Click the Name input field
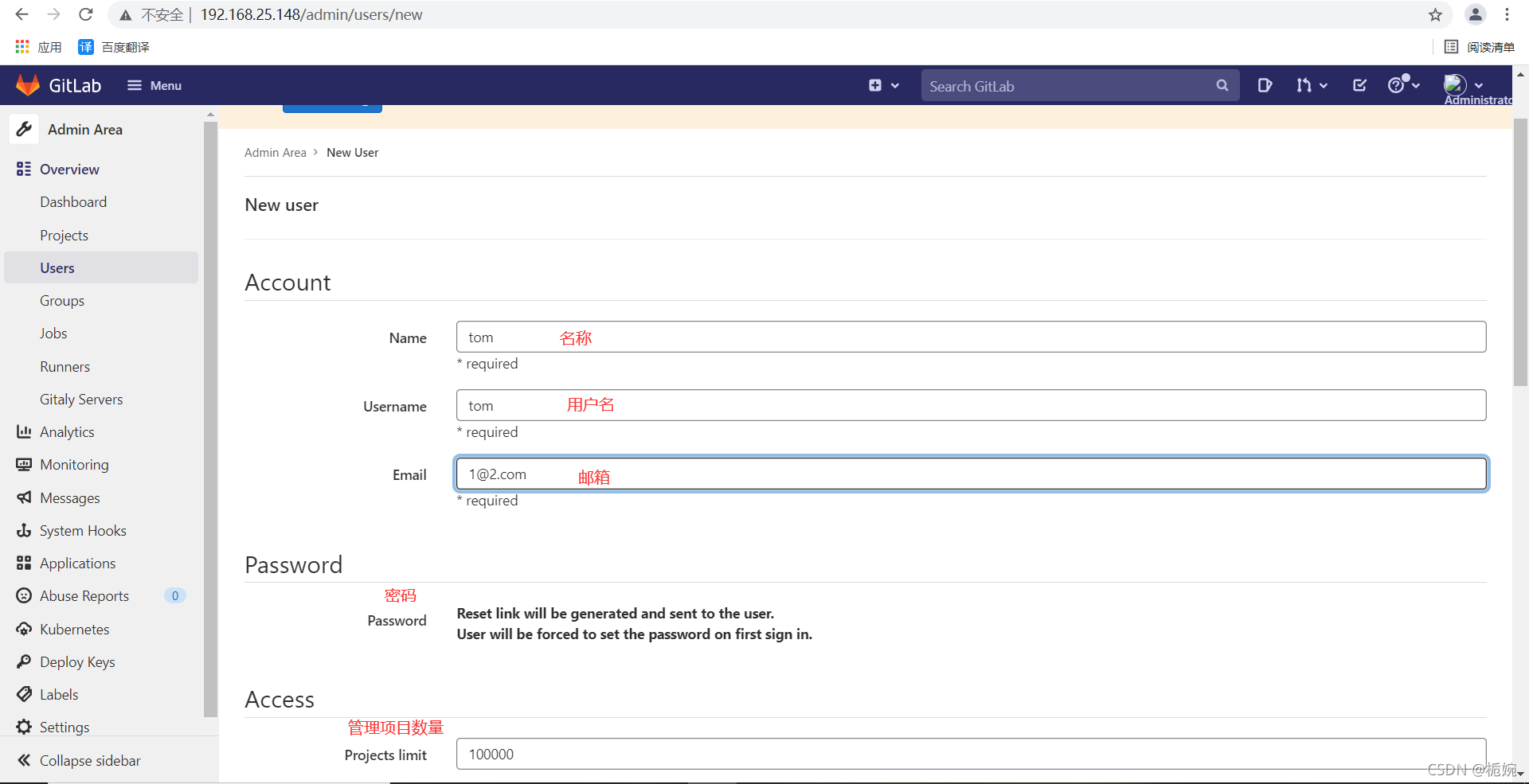The height and width of the screenshot is (784, 1529). tap(971, 337)
